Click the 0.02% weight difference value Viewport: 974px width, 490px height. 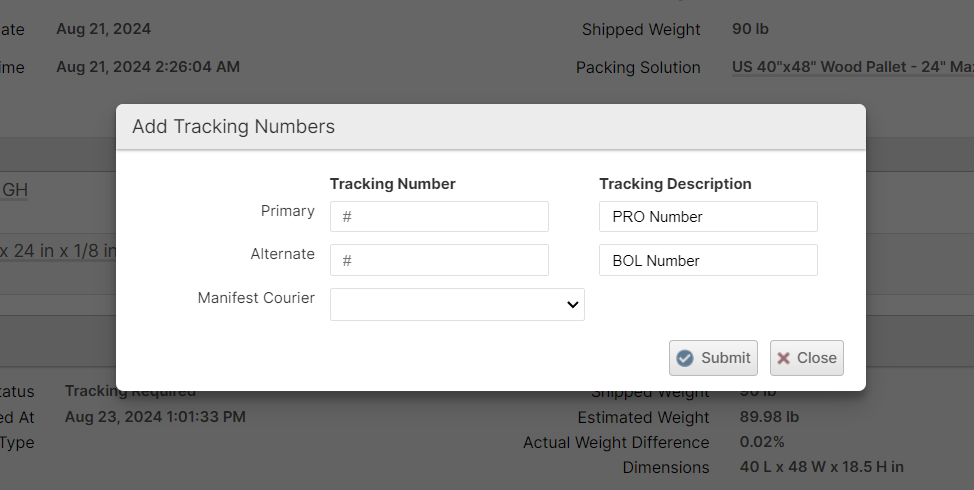(x=762, y=442)
